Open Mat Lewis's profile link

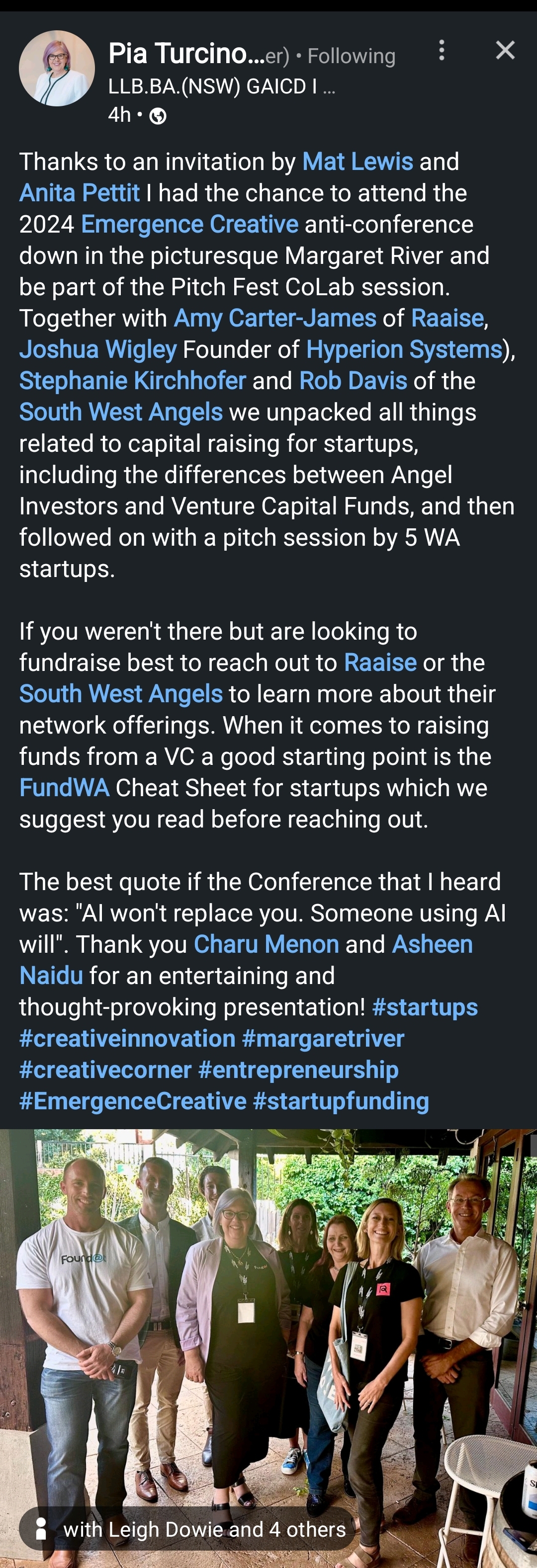tap(358, 162)
